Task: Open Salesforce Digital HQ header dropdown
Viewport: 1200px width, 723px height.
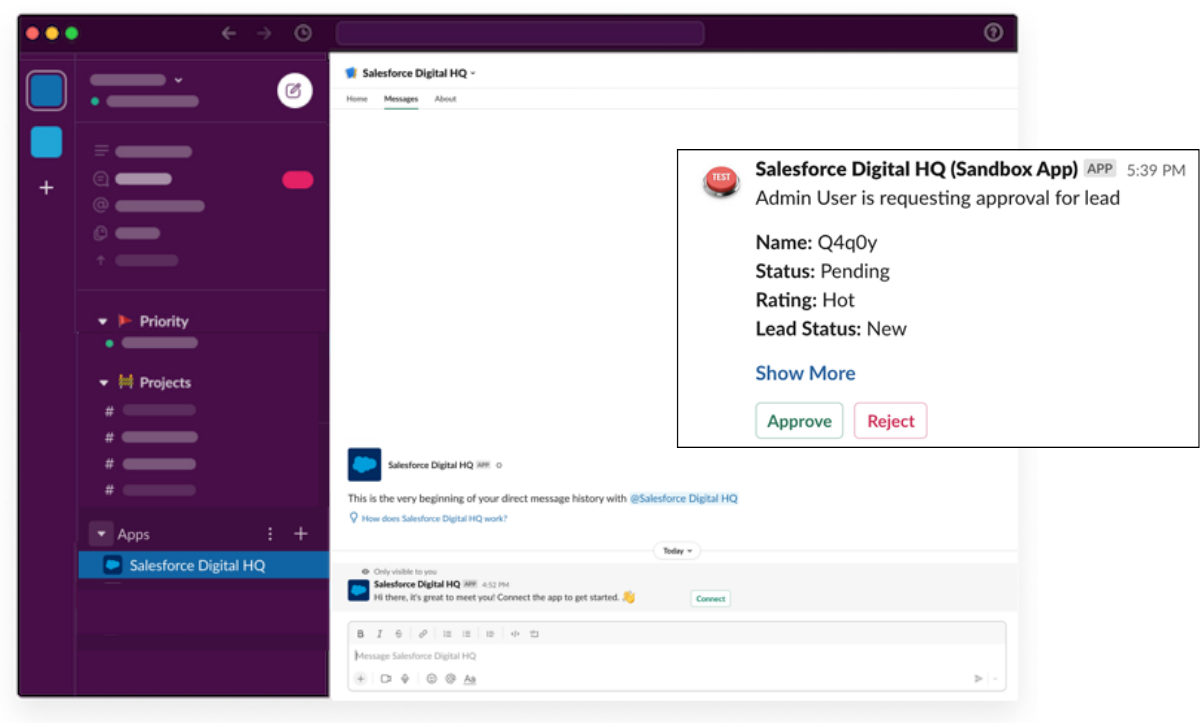Action: [x=473, y=73]
